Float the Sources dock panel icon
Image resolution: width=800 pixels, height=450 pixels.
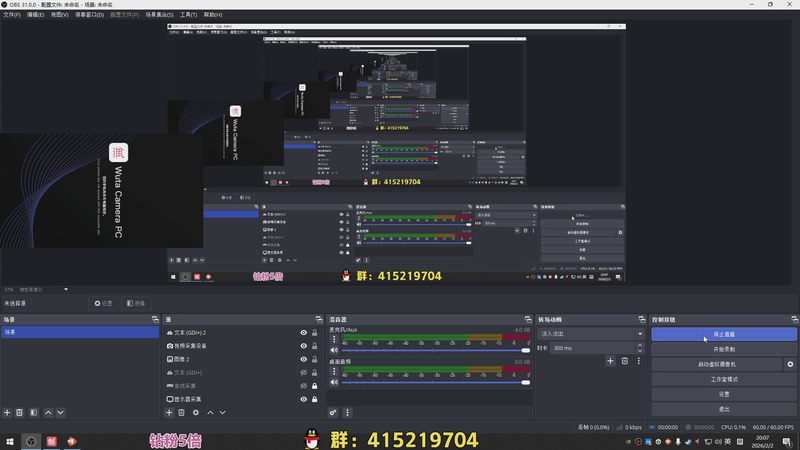319,319
